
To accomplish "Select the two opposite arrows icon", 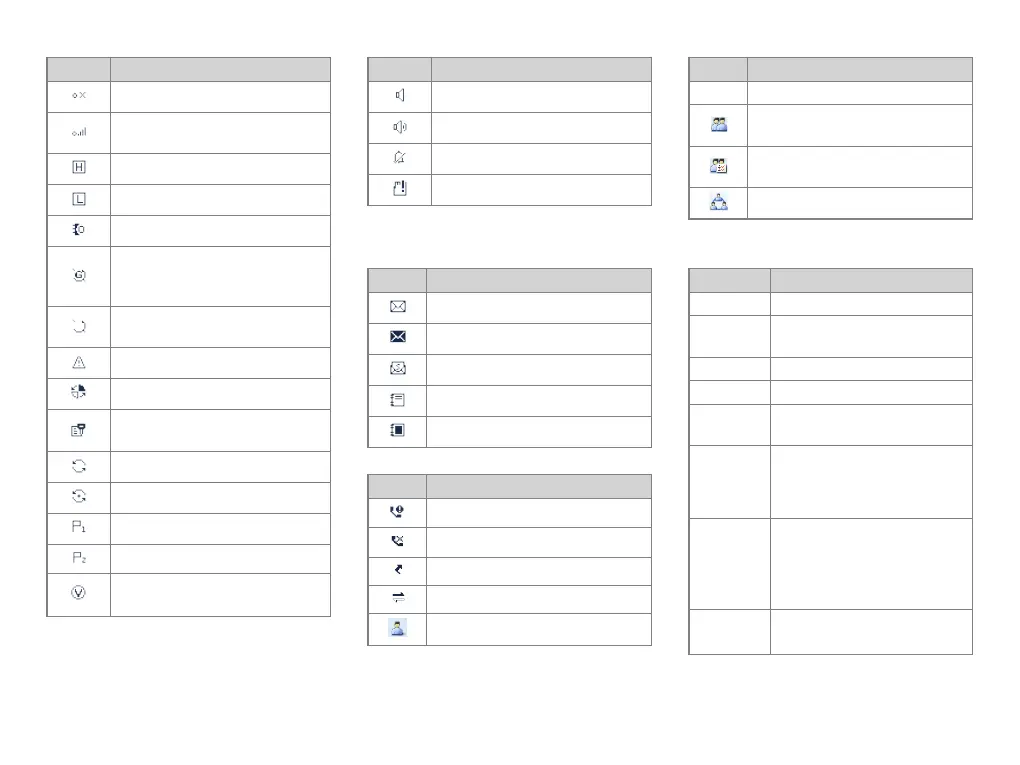I will click(398, 597).
